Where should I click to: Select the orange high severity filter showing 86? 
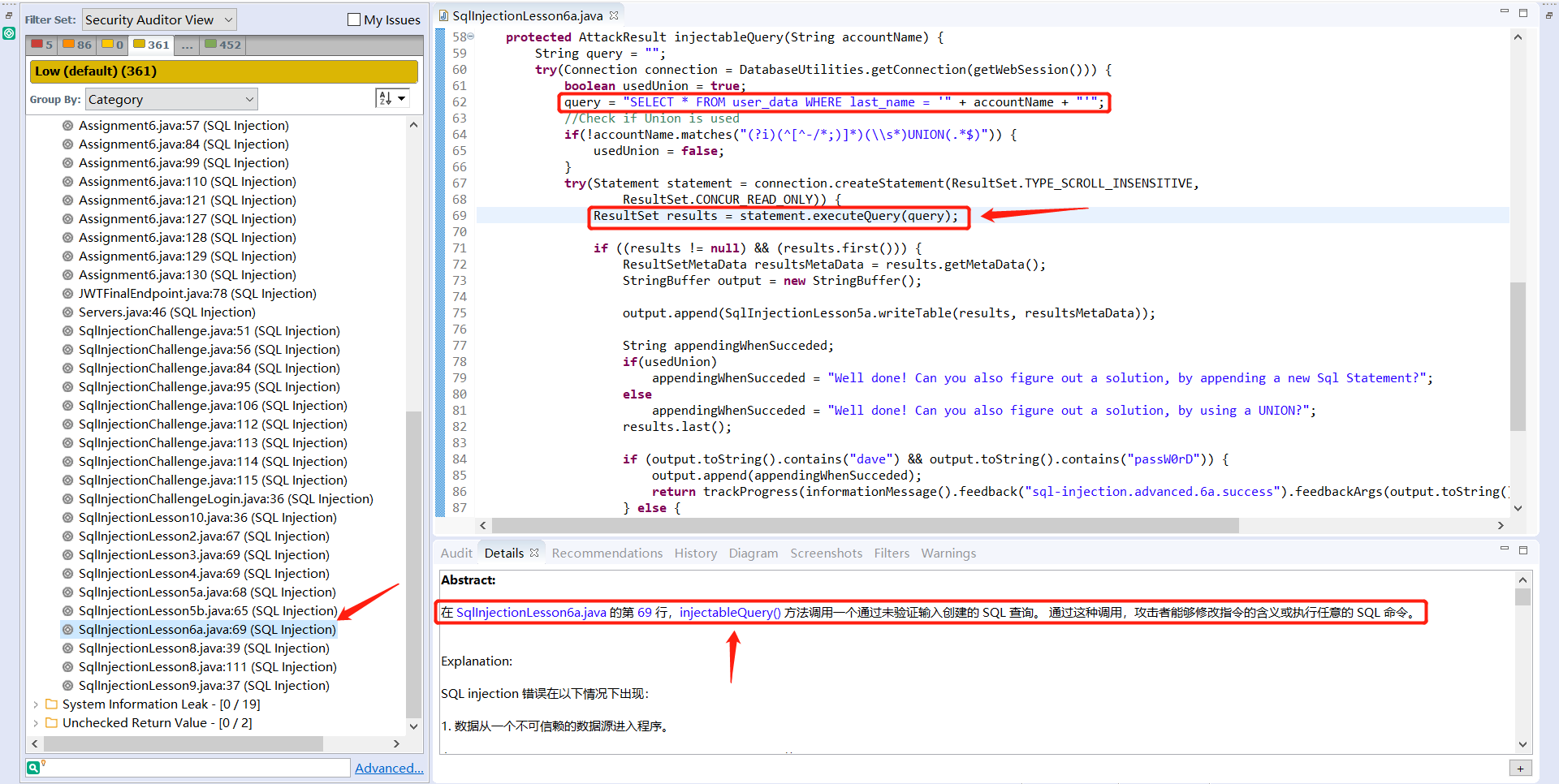pos(76,45)
